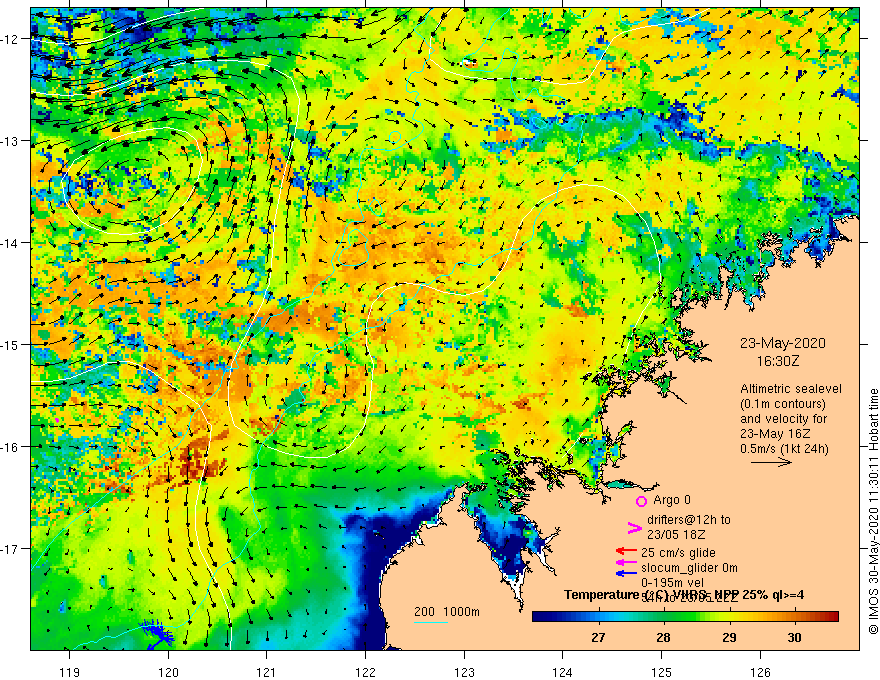This screenshot has width=880, height=680.
Task: Click the 'and velocity for' caption line
Action: 783,419
